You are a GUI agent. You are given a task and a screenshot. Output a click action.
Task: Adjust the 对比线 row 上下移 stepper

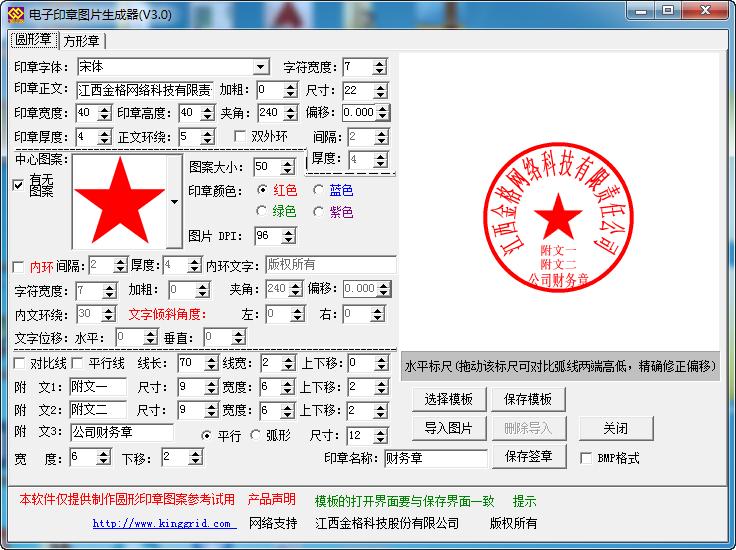coord(381,363)
